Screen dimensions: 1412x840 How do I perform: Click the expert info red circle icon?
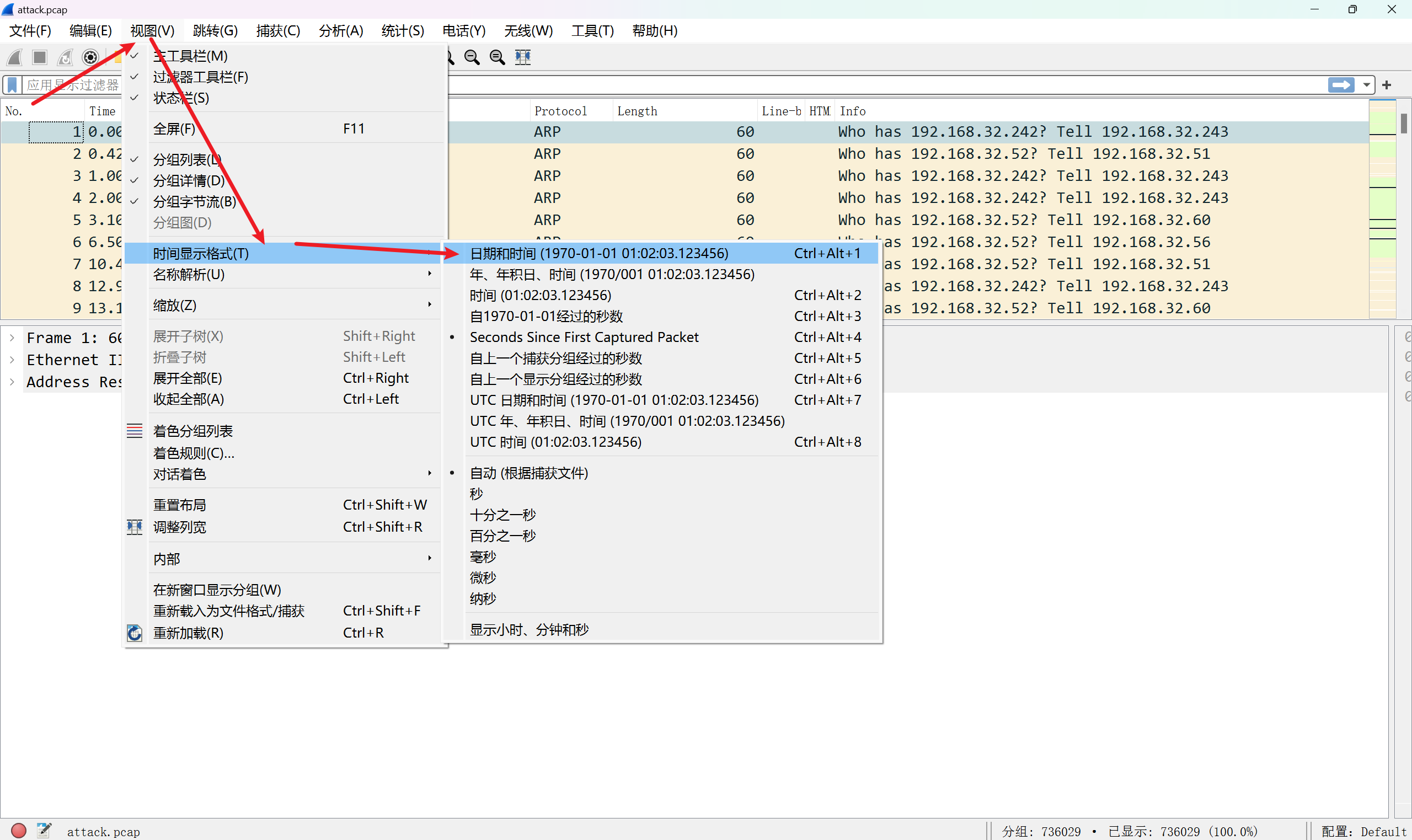coord(19,831)
